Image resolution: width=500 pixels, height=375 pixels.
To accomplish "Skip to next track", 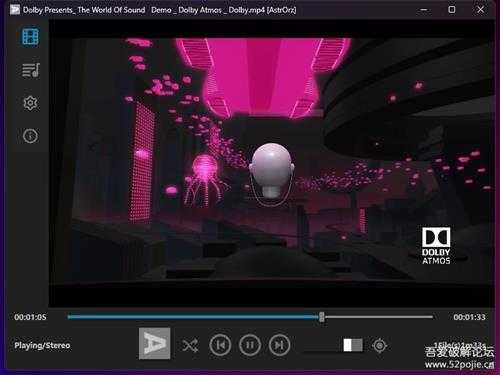I will (279, 345).
